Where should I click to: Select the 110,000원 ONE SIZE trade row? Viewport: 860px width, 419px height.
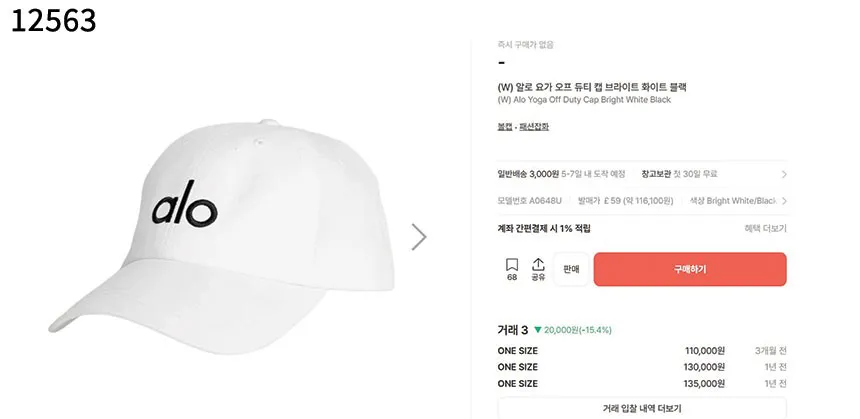pyautogui.click(x=641, y=351)
